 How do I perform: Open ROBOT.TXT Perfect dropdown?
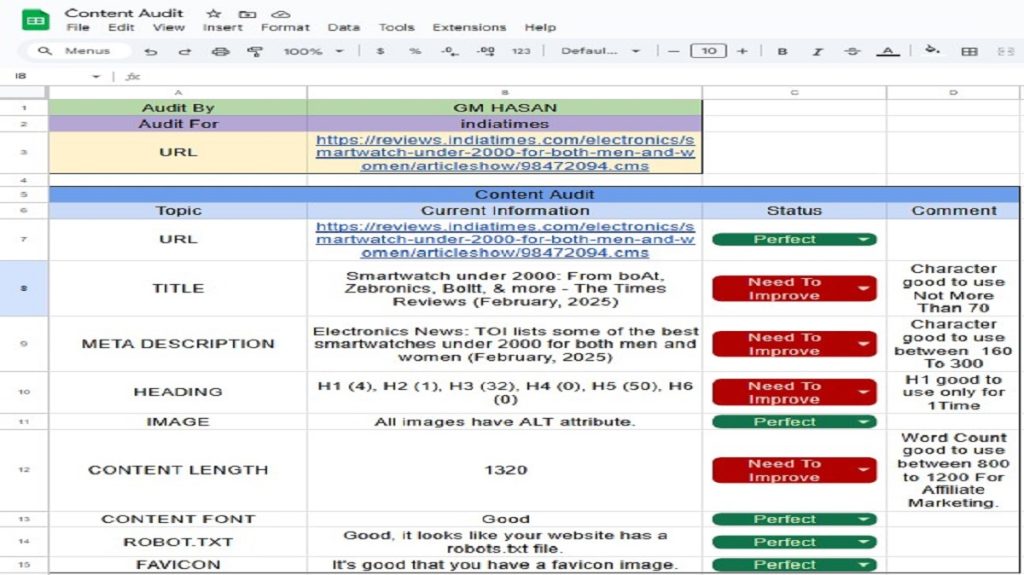click(x=794, y=542)
